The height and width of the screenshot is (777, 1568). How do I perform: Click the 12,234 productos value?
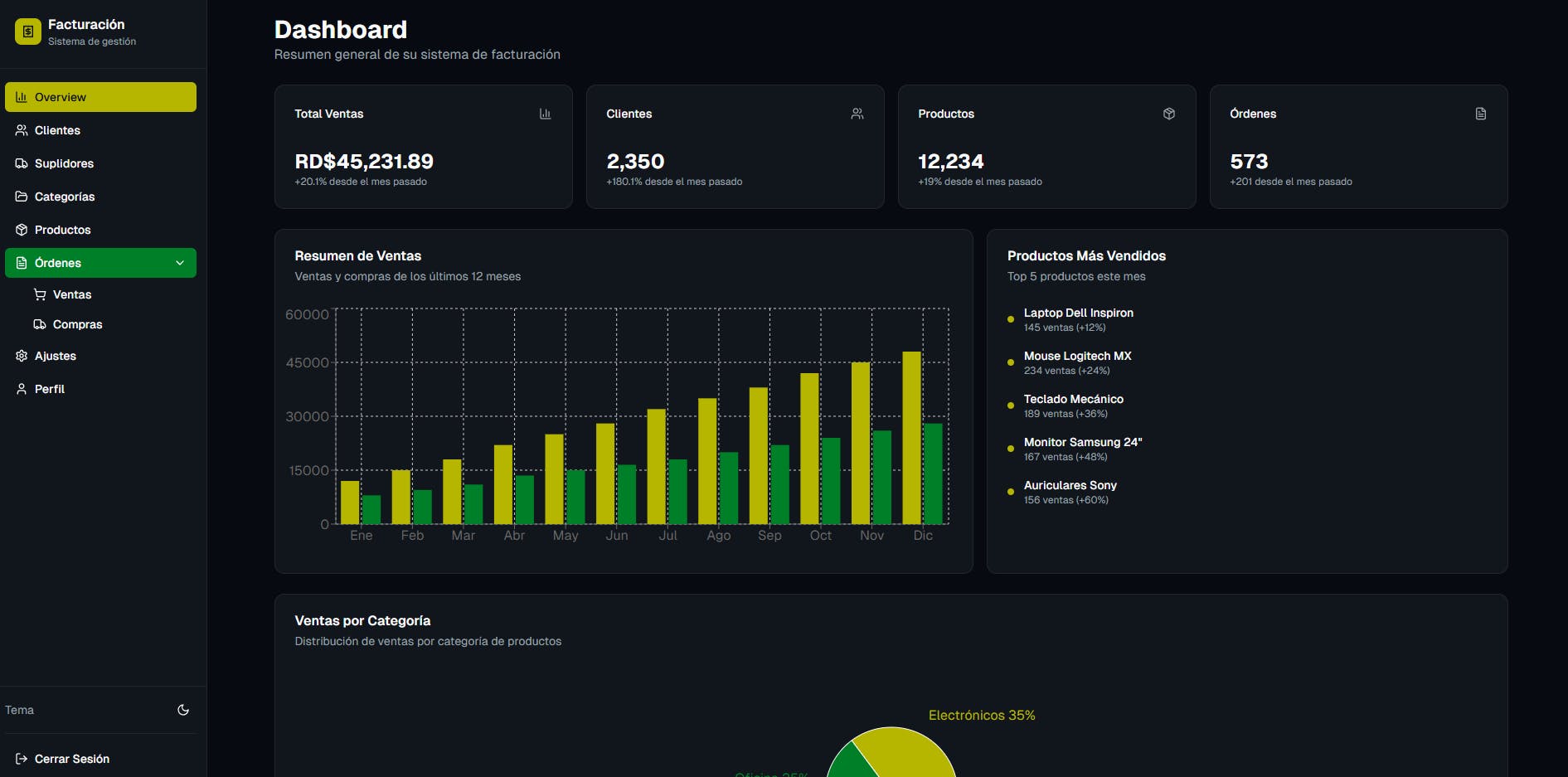pyautogui.click(x=951, y=161)
